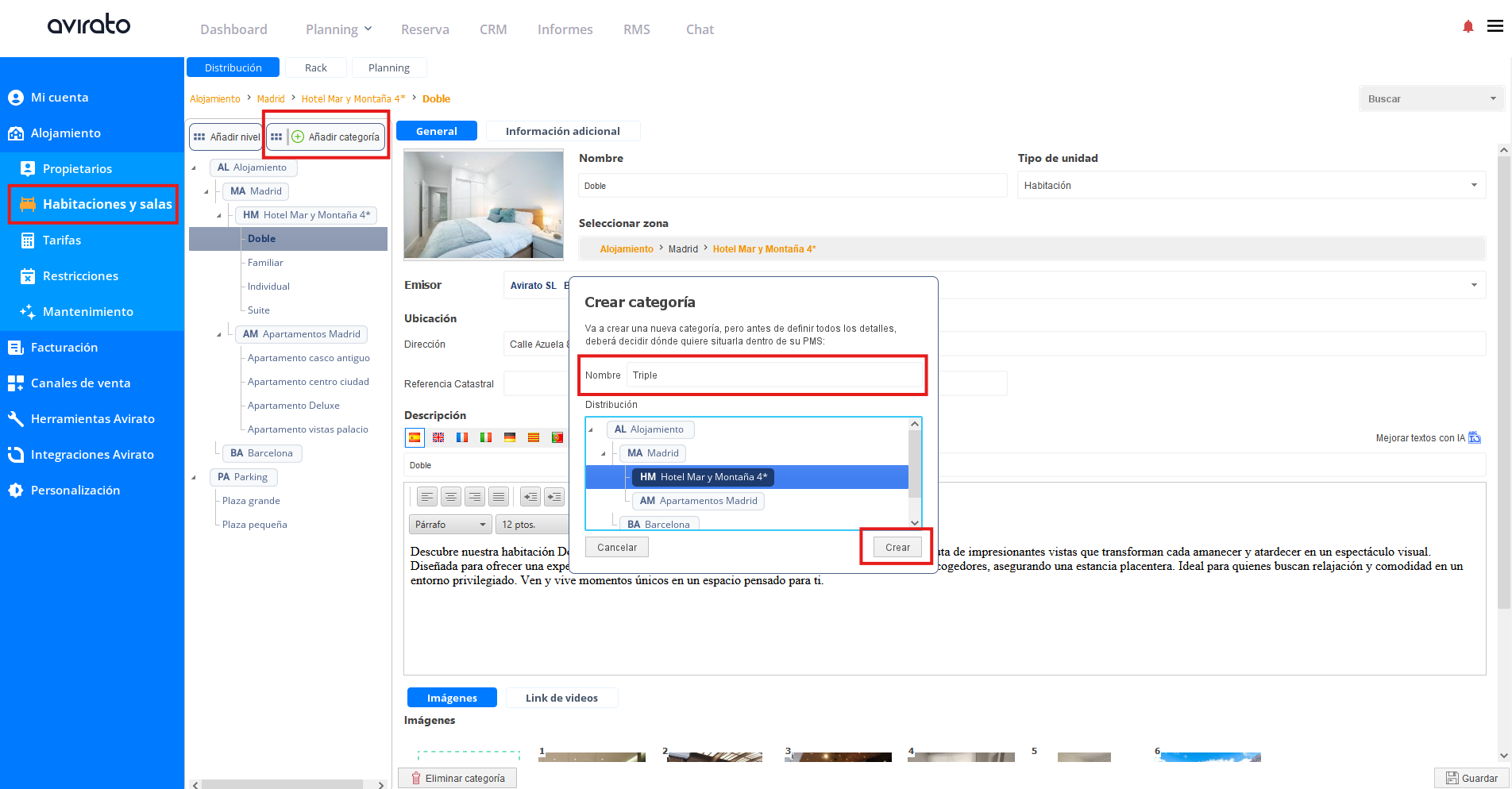Open the Tipo de unidad dropdown
1512x789 pixels.
click(1252, 186)
